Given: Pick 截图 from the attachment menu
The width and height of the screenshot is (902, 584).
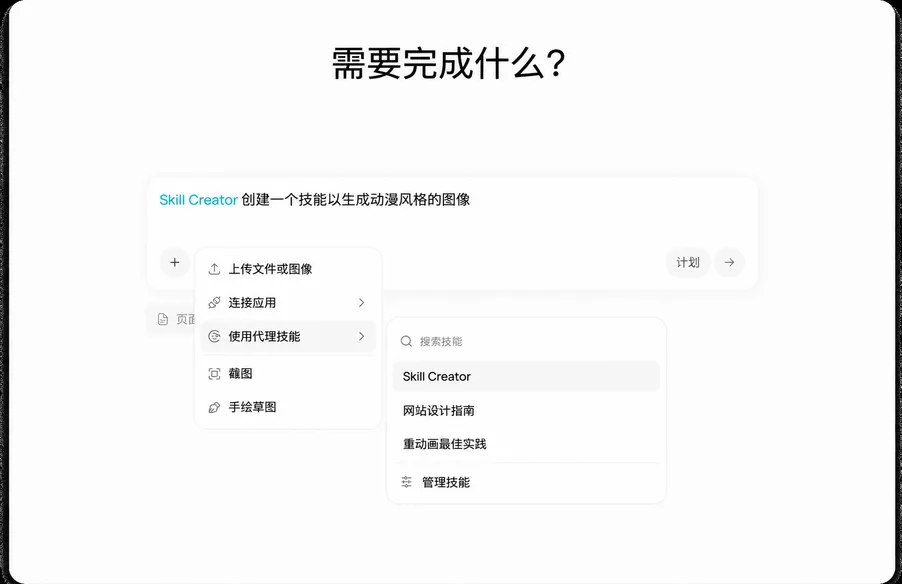Looking at the screenshot, I should click(x=288, y=374).
